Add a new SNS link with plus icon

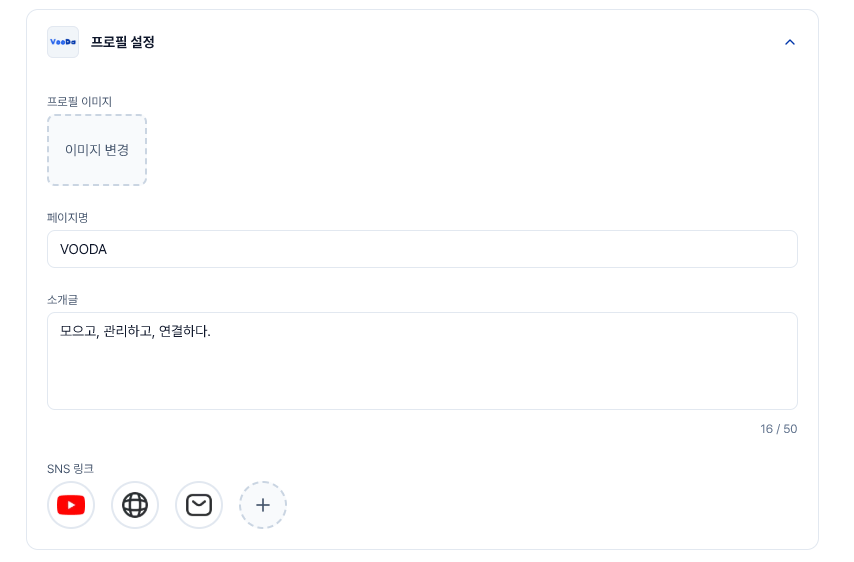(x=263, y=505)
